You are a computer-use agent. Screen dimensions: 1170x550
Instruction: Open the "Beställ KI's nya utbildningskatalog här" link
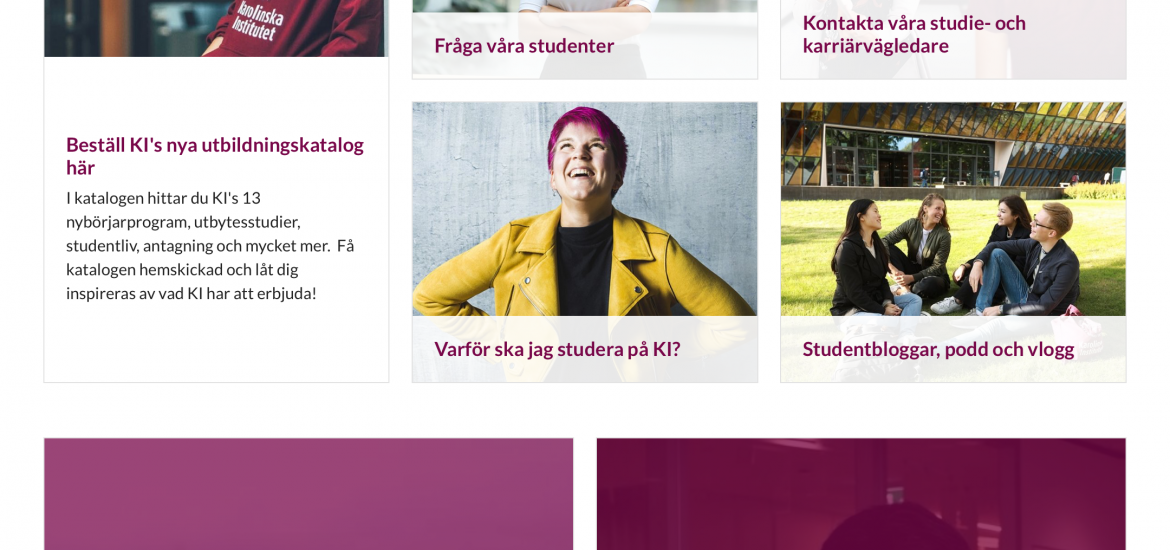click(215, 156)
